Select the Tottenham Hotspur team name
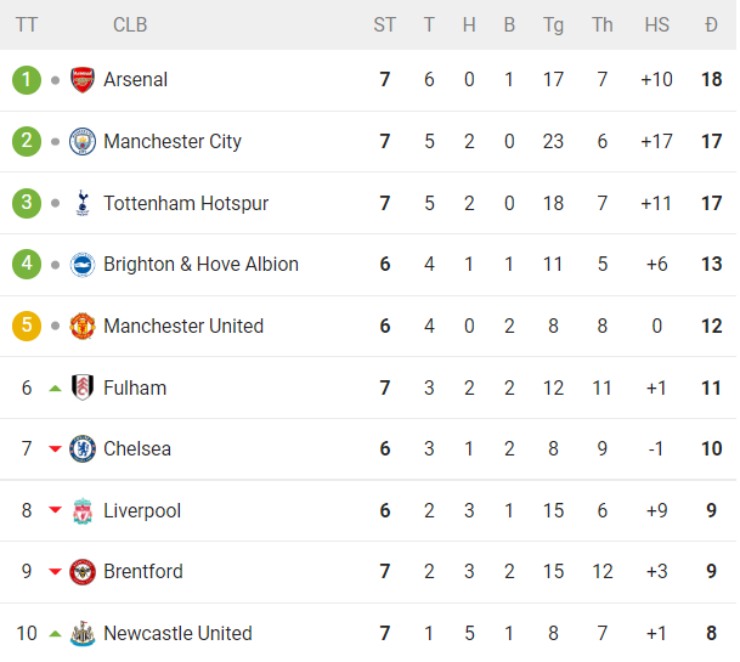Screen dimensions: 740x662 186,204
